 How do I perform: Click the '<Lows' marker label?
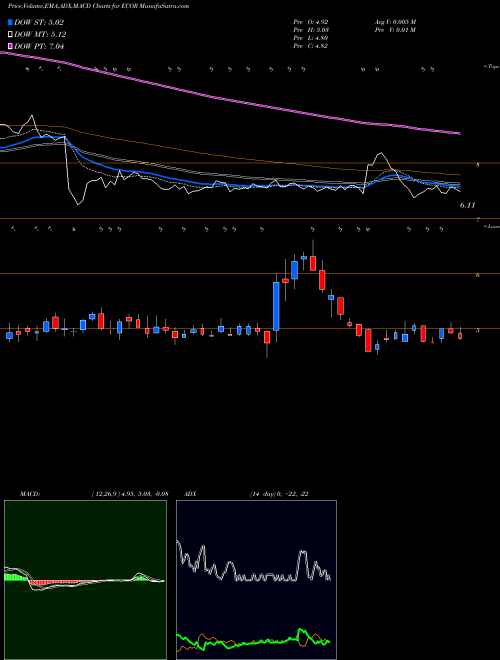pyautogui.click(x=491, y=226)
